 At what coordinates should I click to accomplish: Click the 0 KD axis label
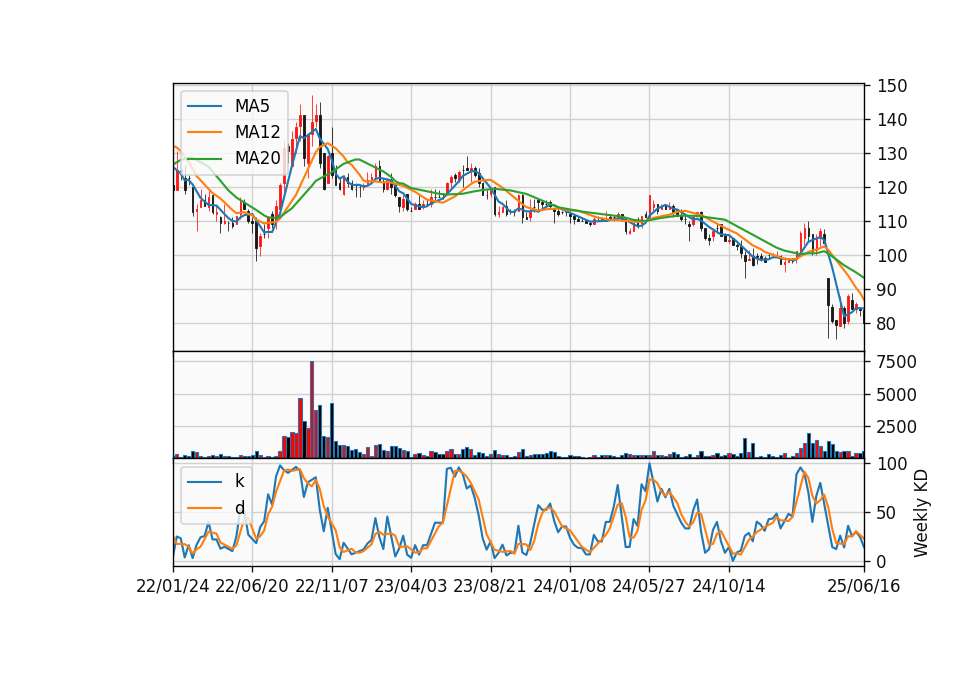(x=882, y=561)
